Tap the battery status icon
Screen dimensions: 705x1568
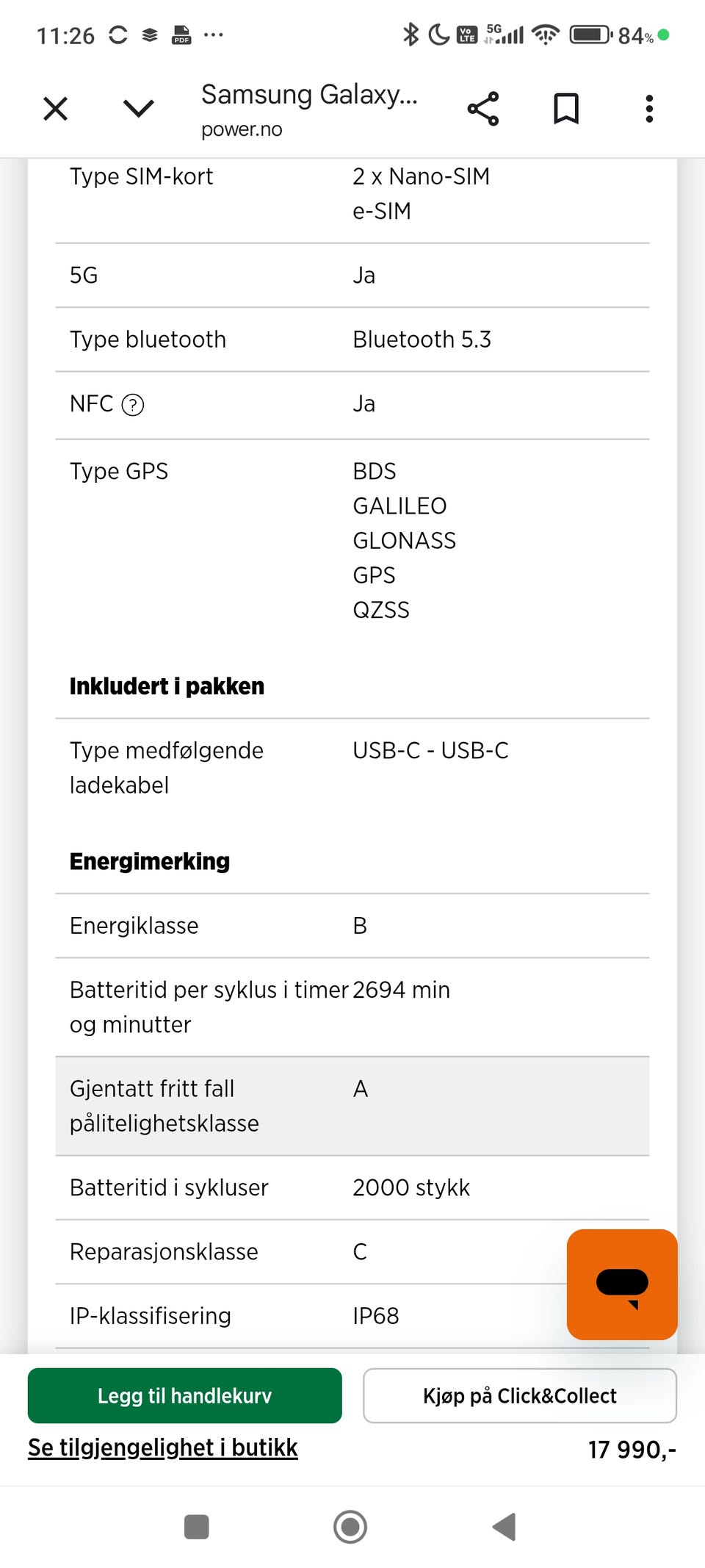(x=591, y=35)
